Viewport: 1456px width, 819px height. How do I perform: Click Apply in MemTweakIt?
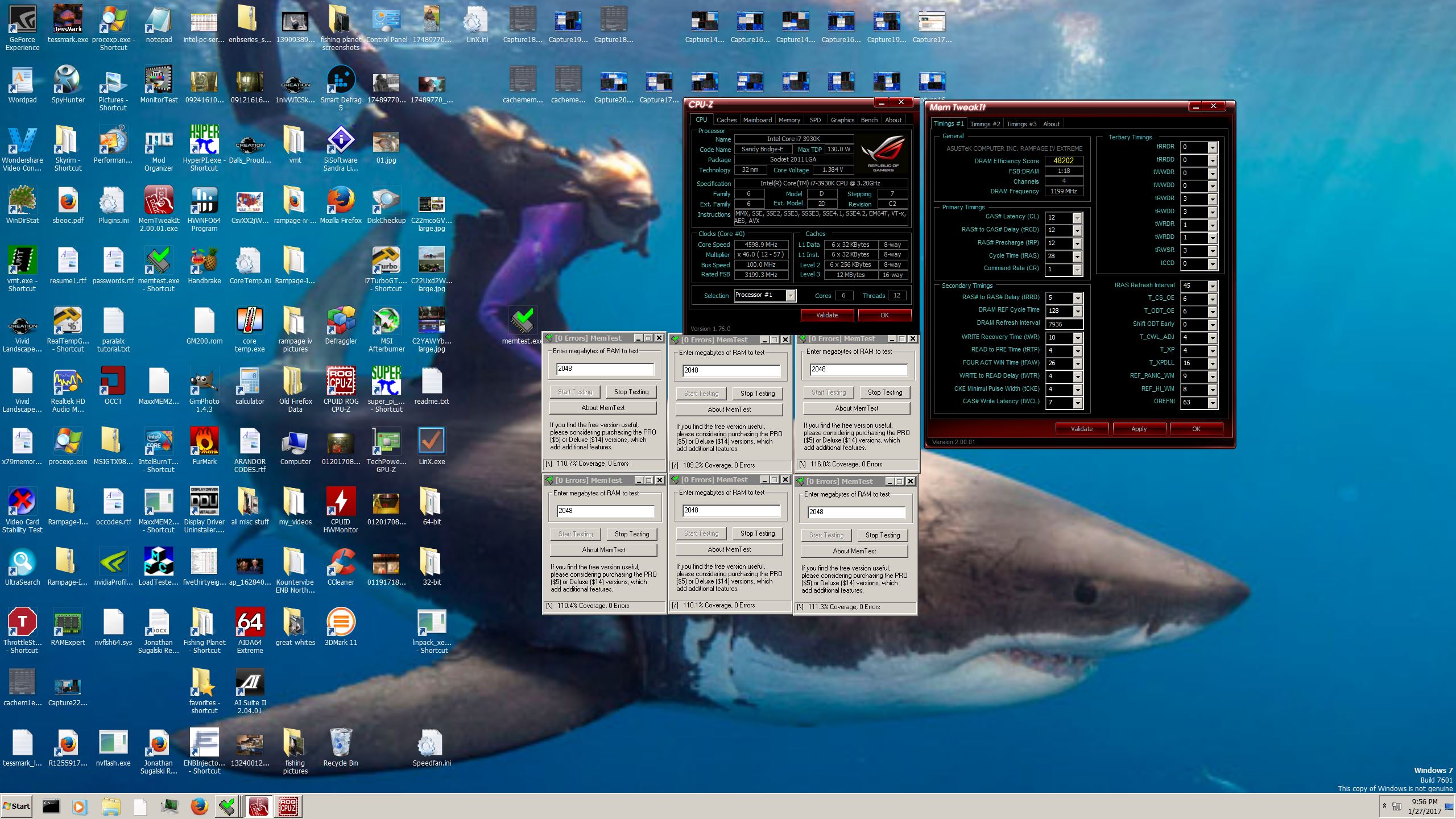(x=1139, y=429)
